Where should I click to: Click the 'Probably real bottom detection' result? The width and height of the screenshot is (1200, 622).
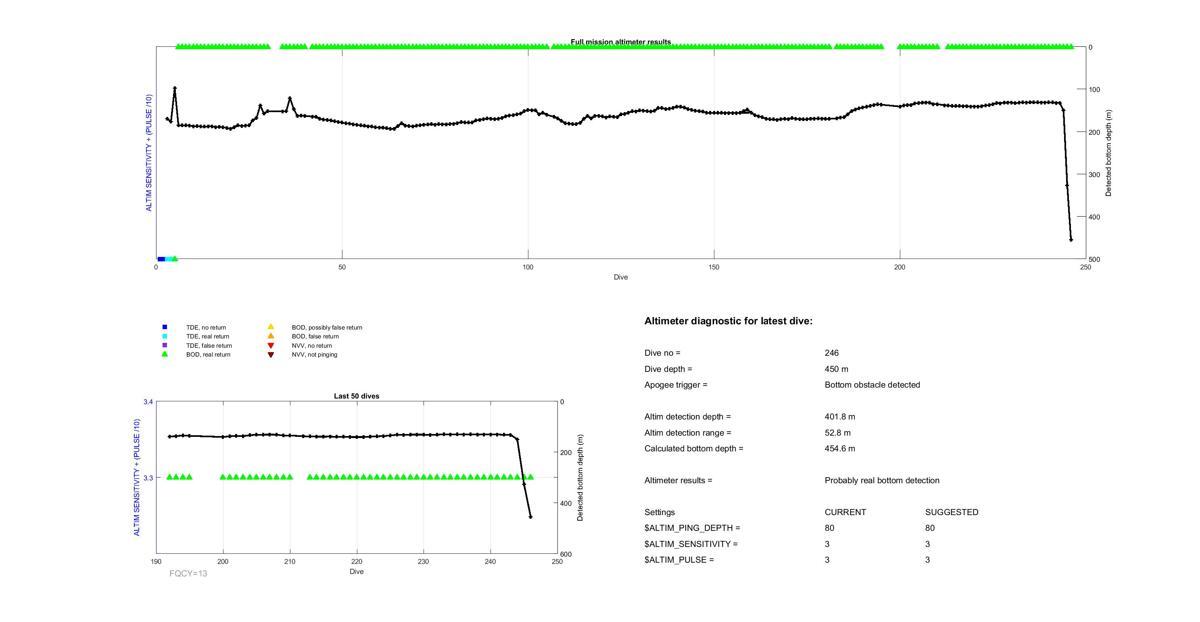882,481
